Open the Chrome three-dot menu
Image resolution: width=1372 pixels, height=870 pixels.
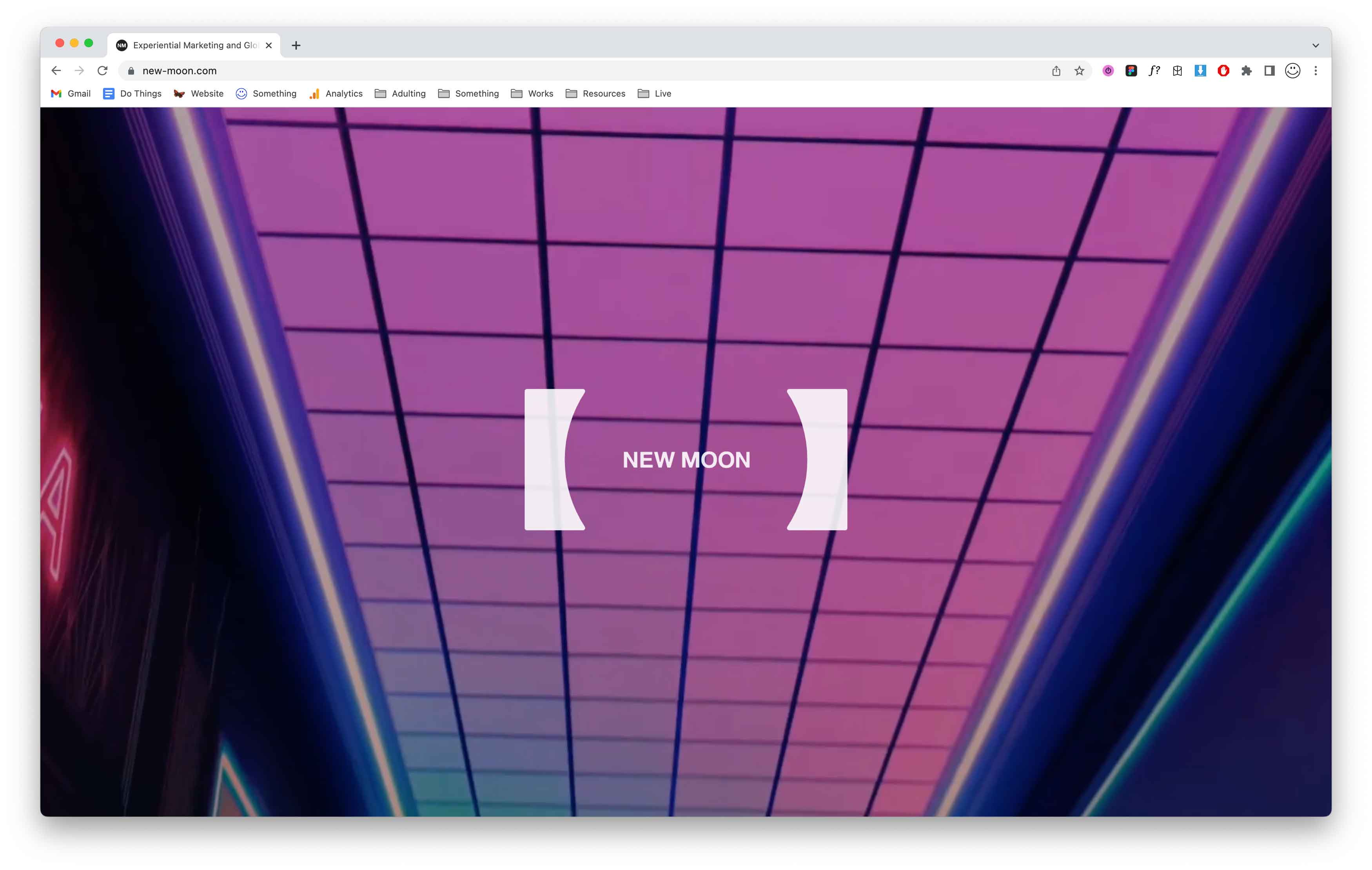(1316, 71)
